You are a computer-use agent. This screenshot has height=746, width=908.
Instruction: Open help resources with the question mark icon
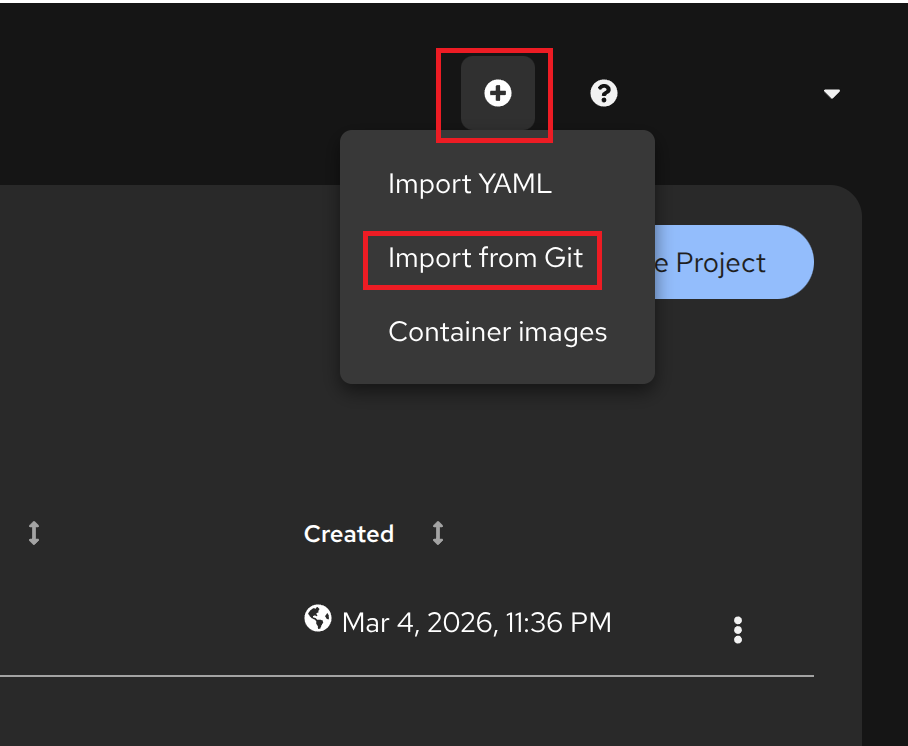click(x=604, y=93)
